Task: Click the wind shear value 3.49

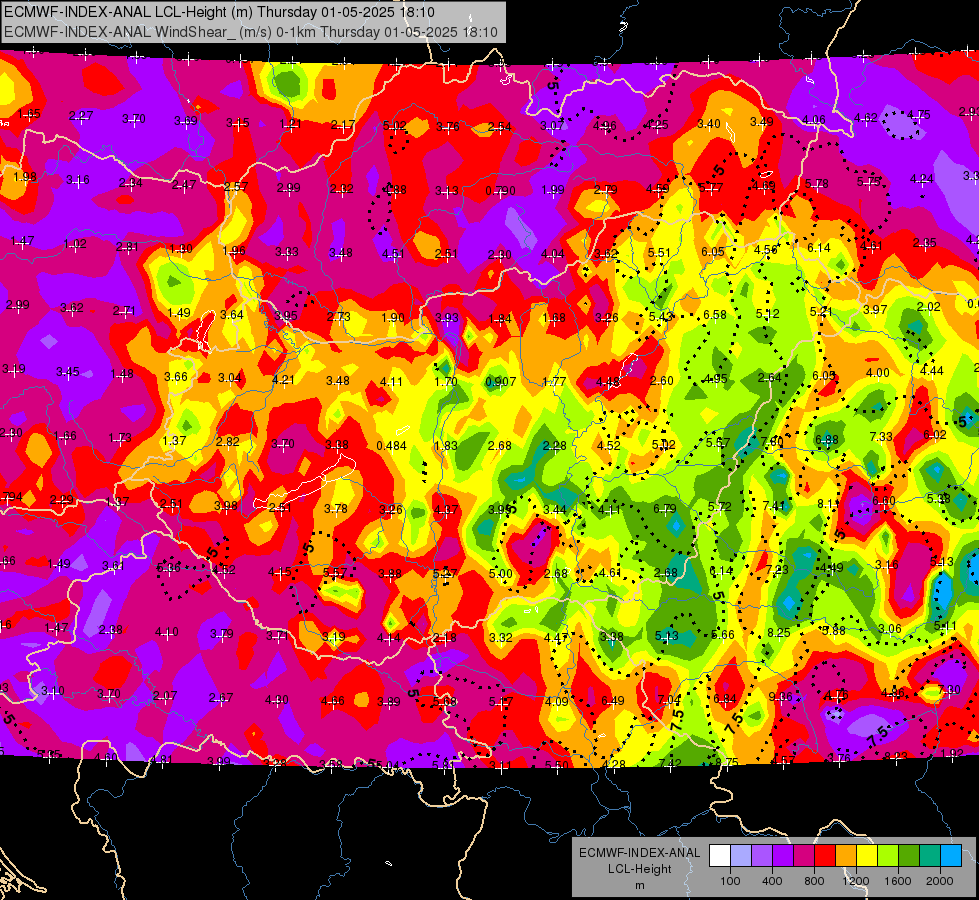Action: 762,122
